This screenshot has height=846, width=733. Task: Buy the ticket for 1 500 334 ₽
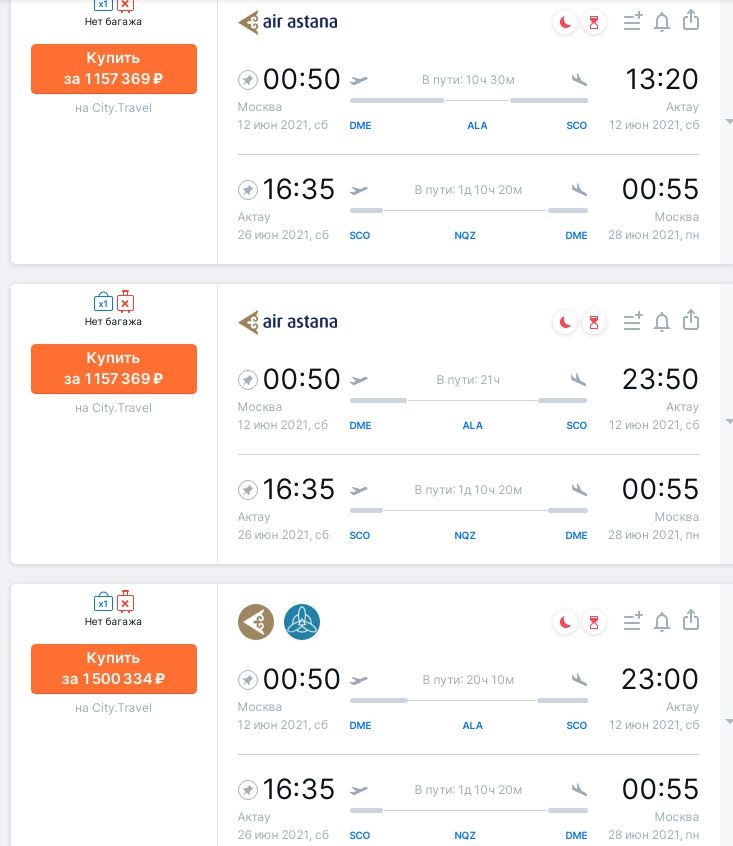click(x=114, y=668)
